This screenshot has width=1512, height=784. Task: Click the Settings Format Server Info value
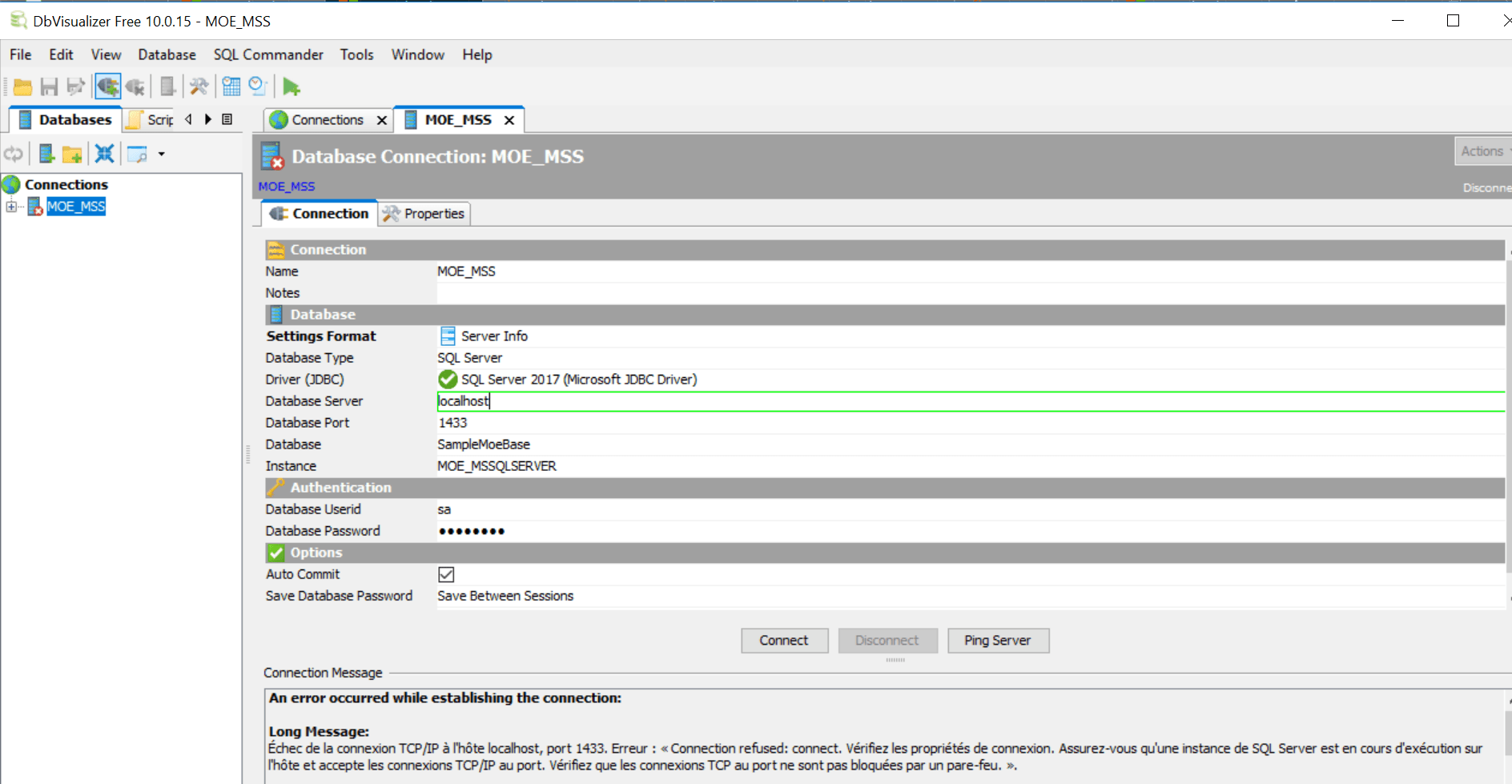pos(971,336)
